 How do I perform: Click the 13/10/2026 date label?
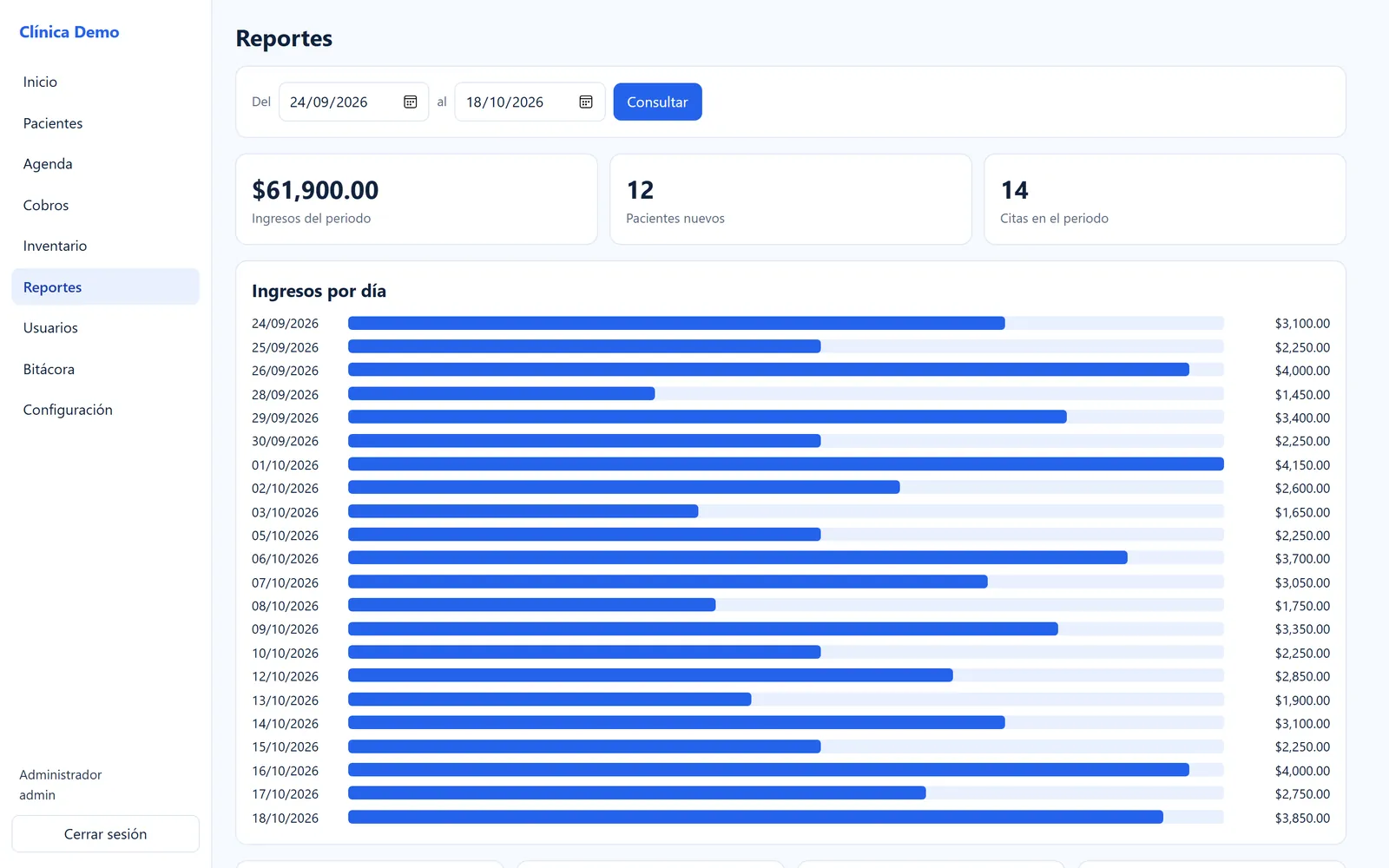pyautogui.click(x=285, y=700)
